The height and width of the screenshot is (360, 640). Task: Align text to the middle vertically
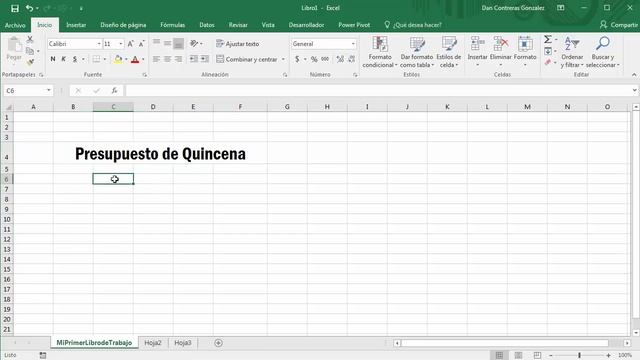pyautogui.click(x=167, y=43)
